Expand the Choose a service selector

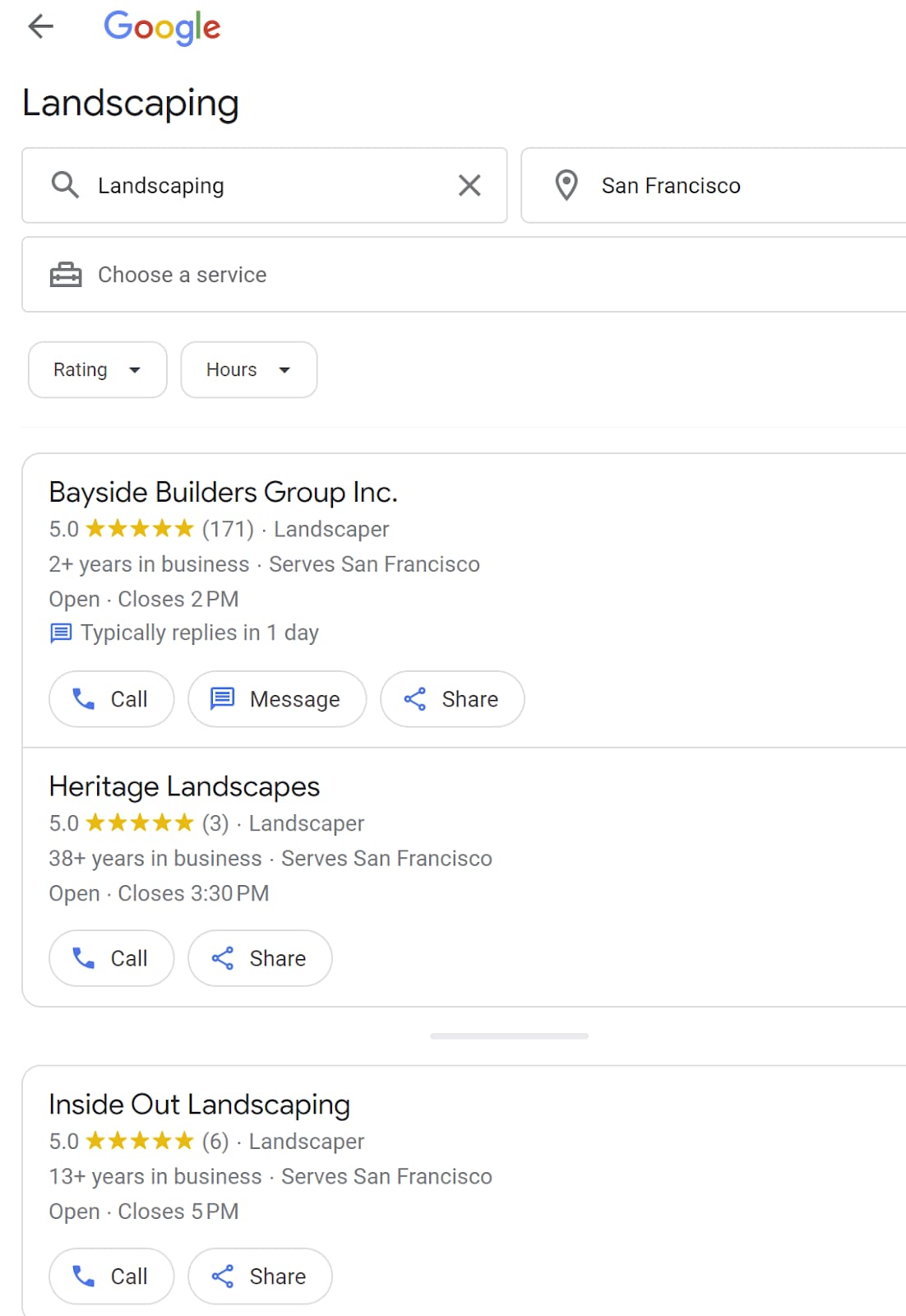coord(460,275)
